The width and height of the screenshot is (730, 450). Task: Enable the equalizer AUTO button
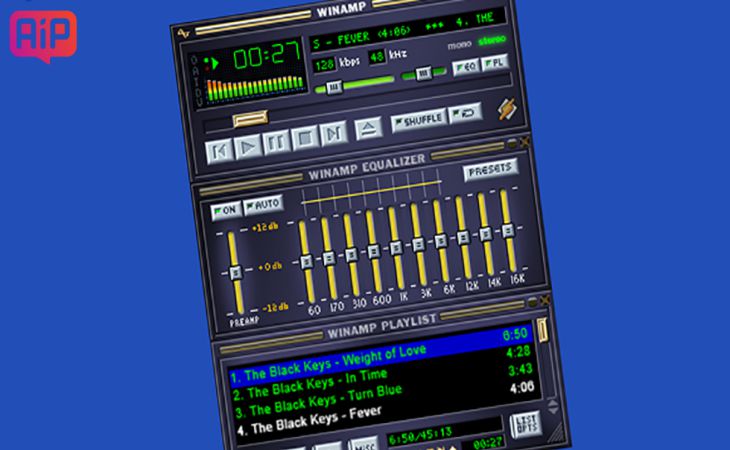point(262,204)
